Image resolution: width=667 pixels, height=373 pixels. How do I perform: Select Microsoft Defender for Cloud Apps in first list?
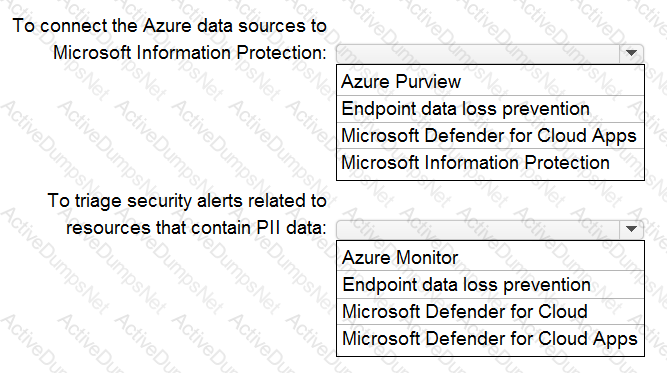coord(490,136)
